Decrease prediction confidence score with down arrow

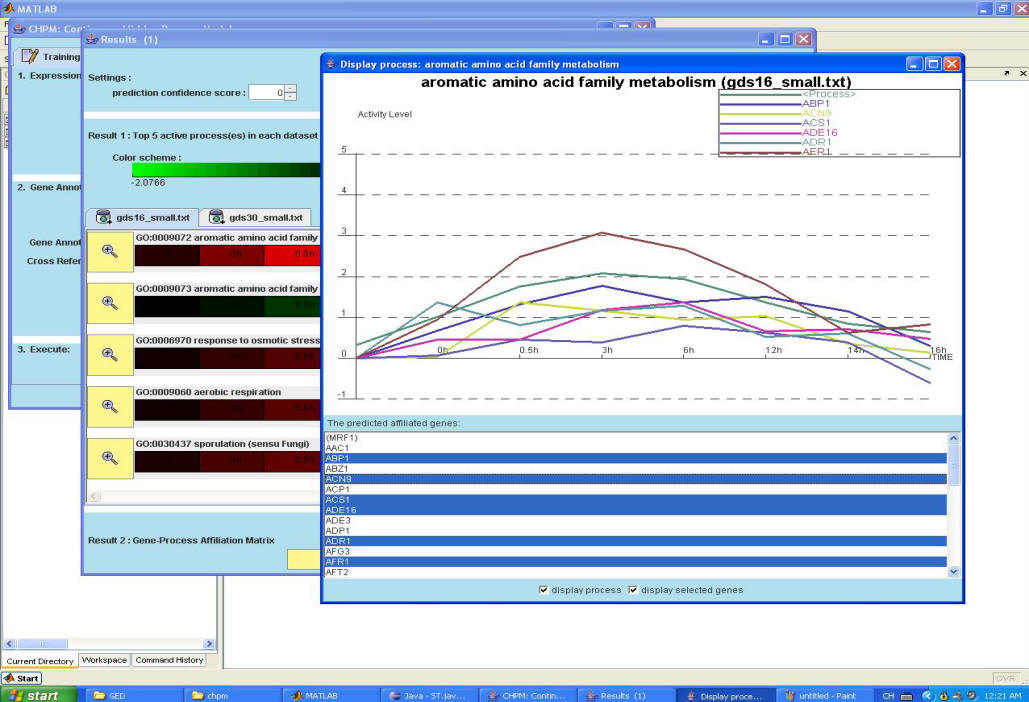click(290, 97)
